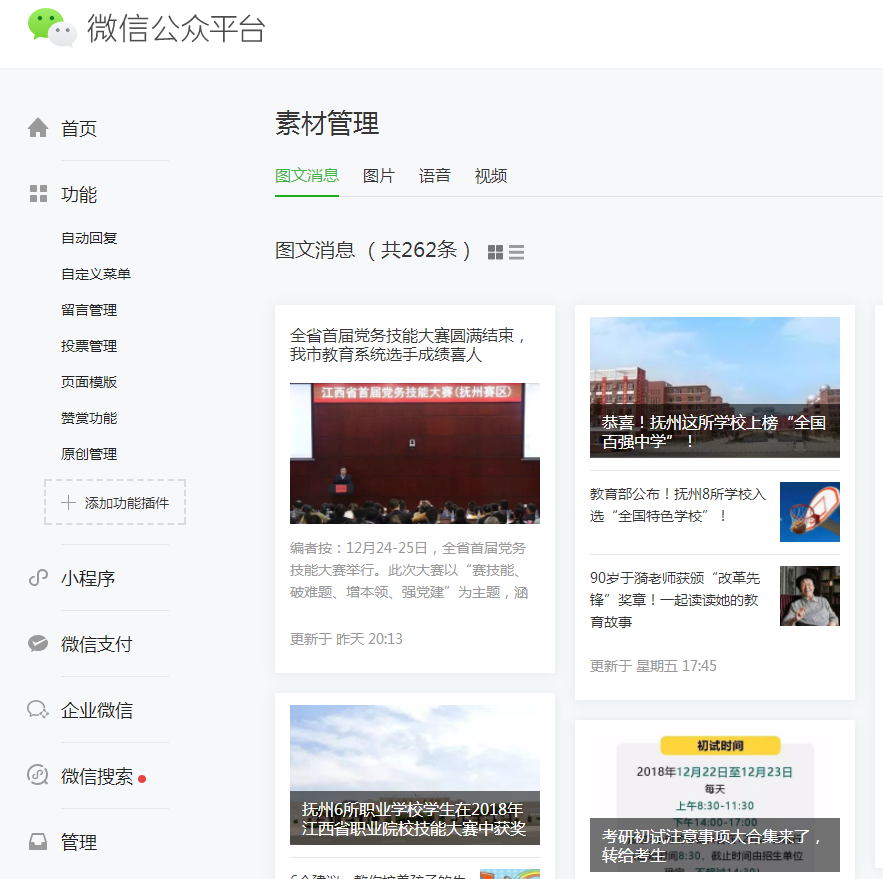Click the chat bubble icon beside 企业微信

[38, 709]
